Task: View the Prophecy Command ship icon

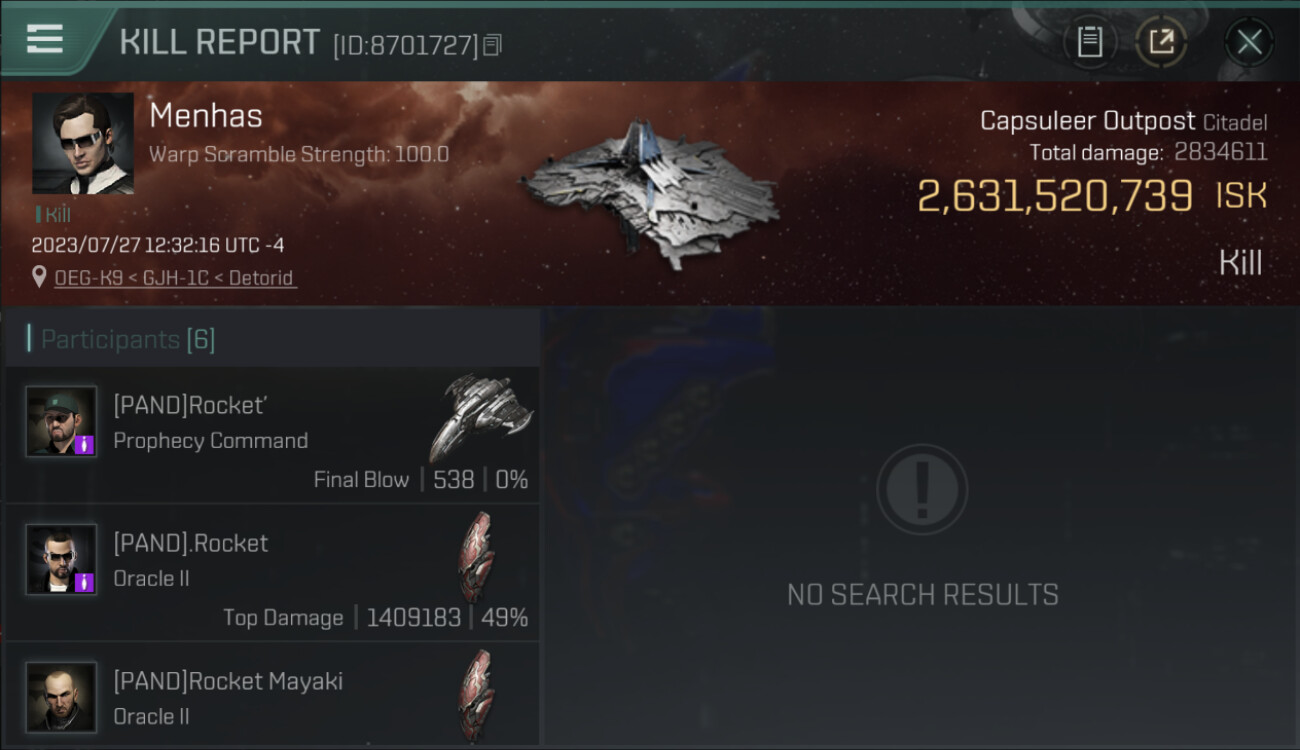Action: pos(482,416)
